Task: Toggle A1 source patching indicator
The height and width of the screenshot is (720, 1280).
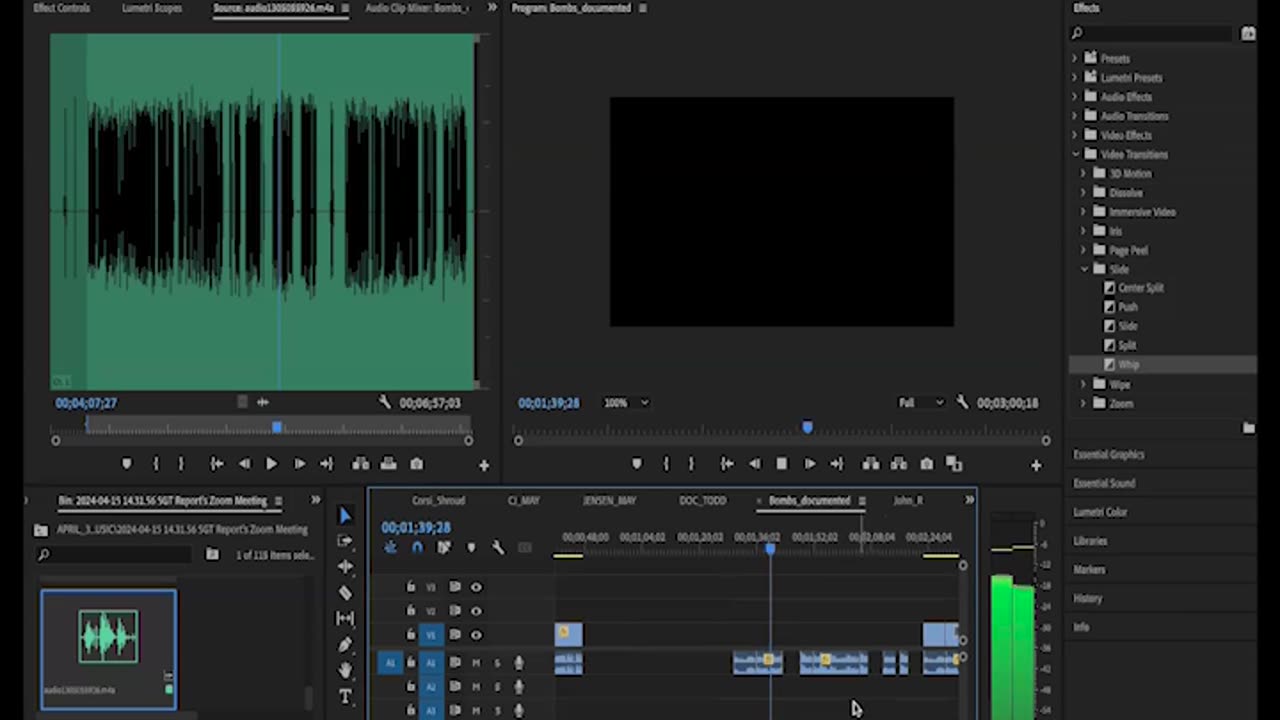Action: tap(390, 662)
